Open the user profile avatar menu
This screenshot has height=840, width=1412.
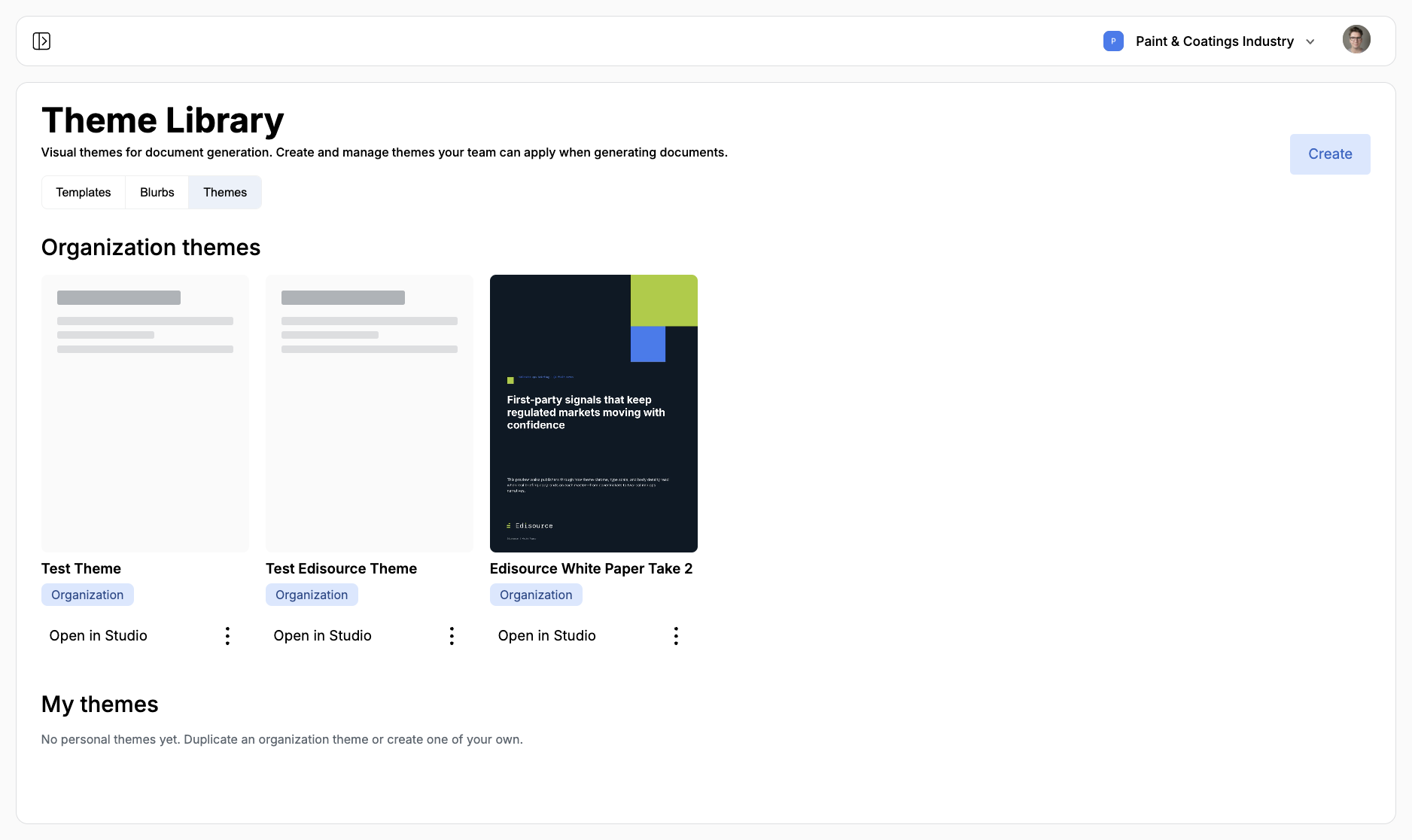click(1356, 39)
